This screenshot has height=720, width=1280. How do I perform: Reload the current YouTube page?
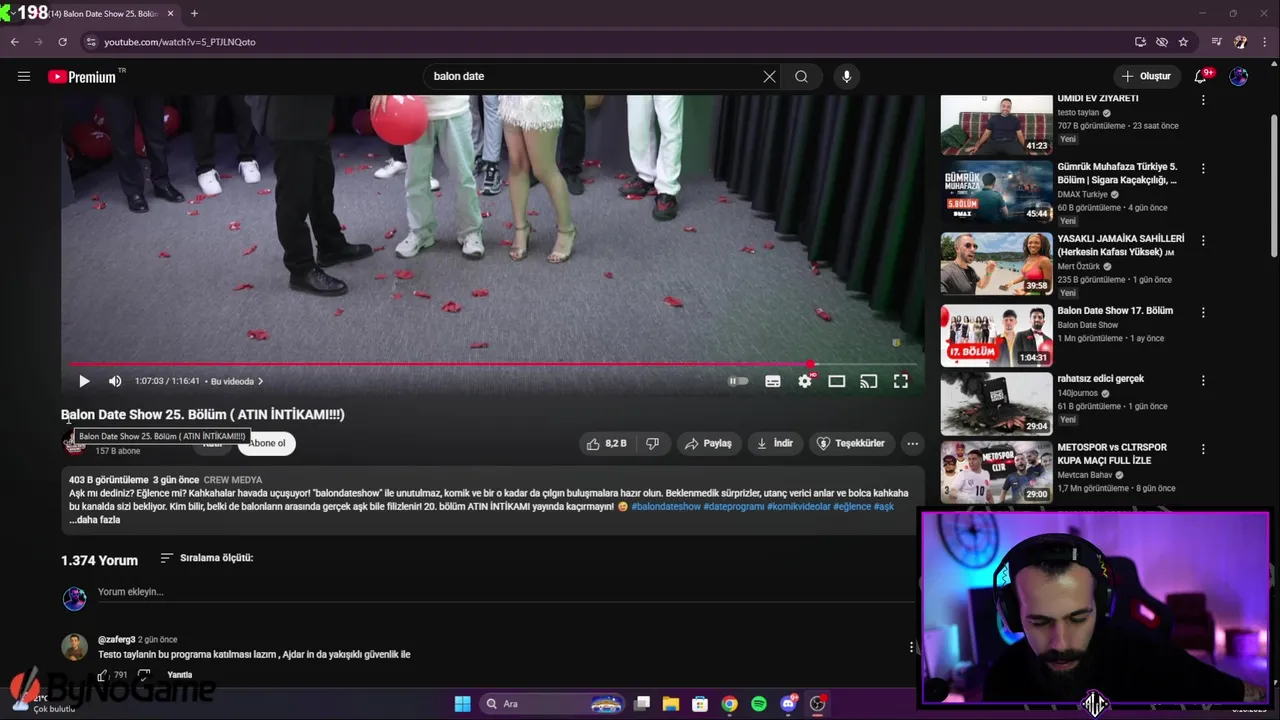click(62, 42)
